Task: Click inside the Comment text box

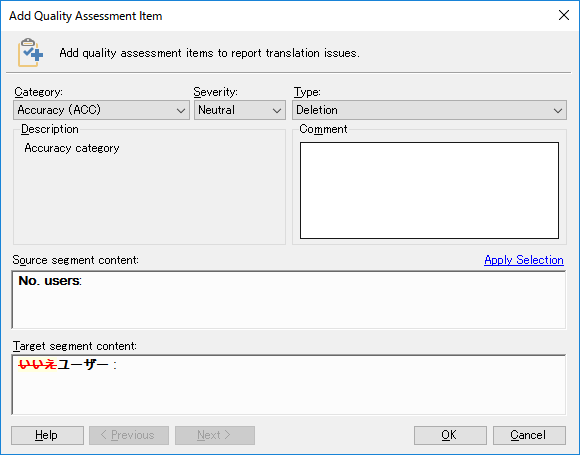Action: (x=429, y=191)
